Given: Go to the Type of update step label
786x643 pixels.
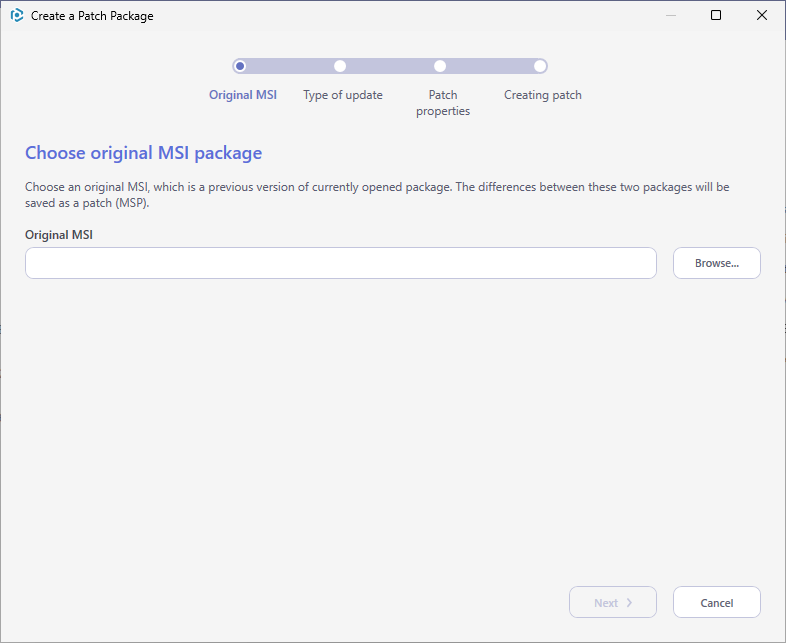Looking at the screenshot, I should 343,95.
